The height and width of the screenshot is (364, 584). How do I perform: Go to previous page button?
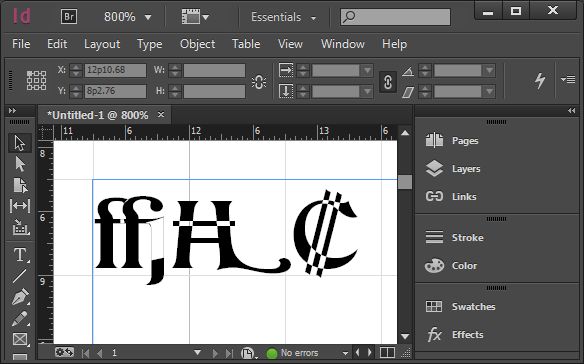click(99, 353)
